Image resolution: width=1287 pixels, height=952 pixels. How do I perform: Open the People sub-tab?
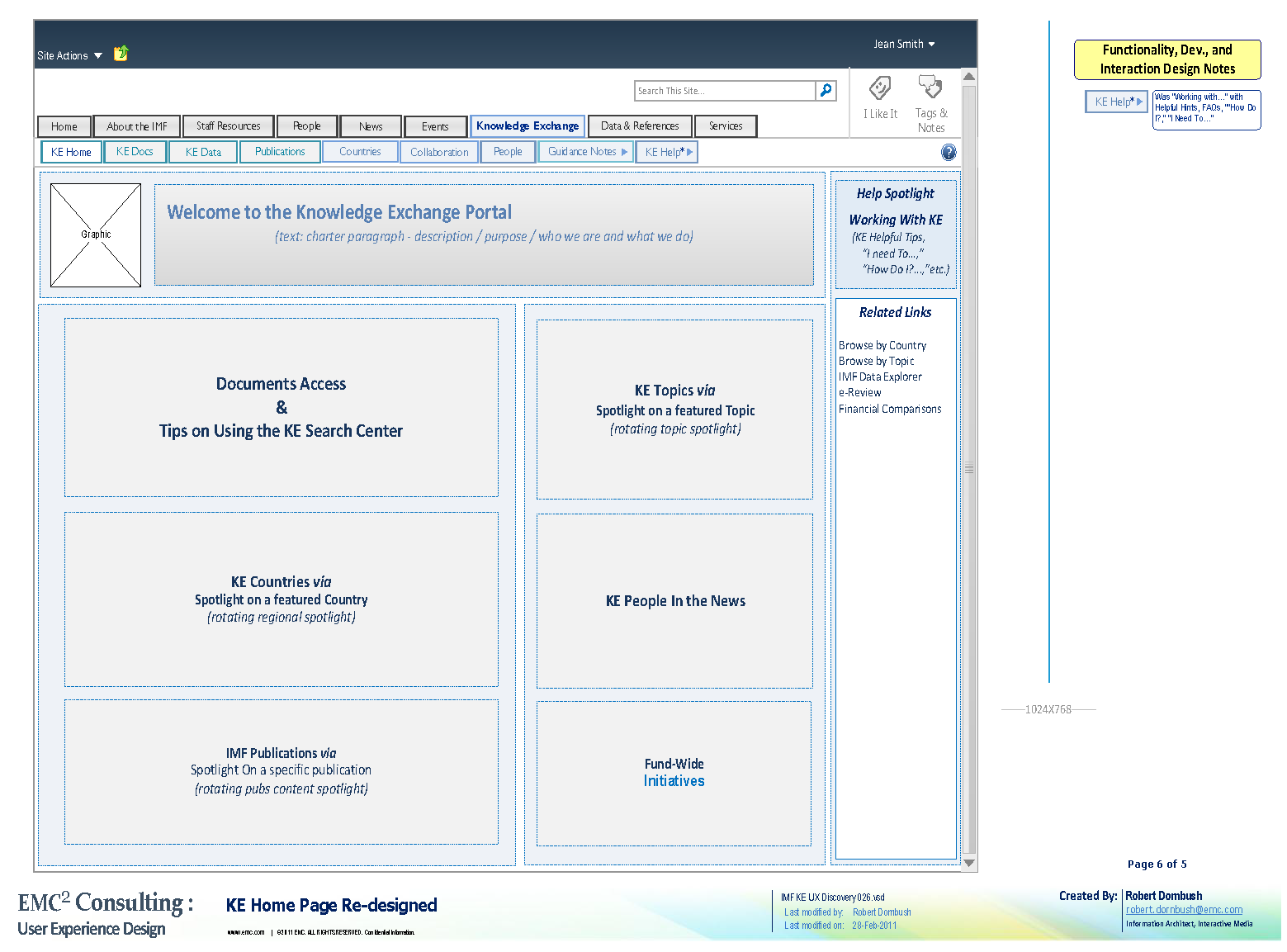click(x=508, y=152)
